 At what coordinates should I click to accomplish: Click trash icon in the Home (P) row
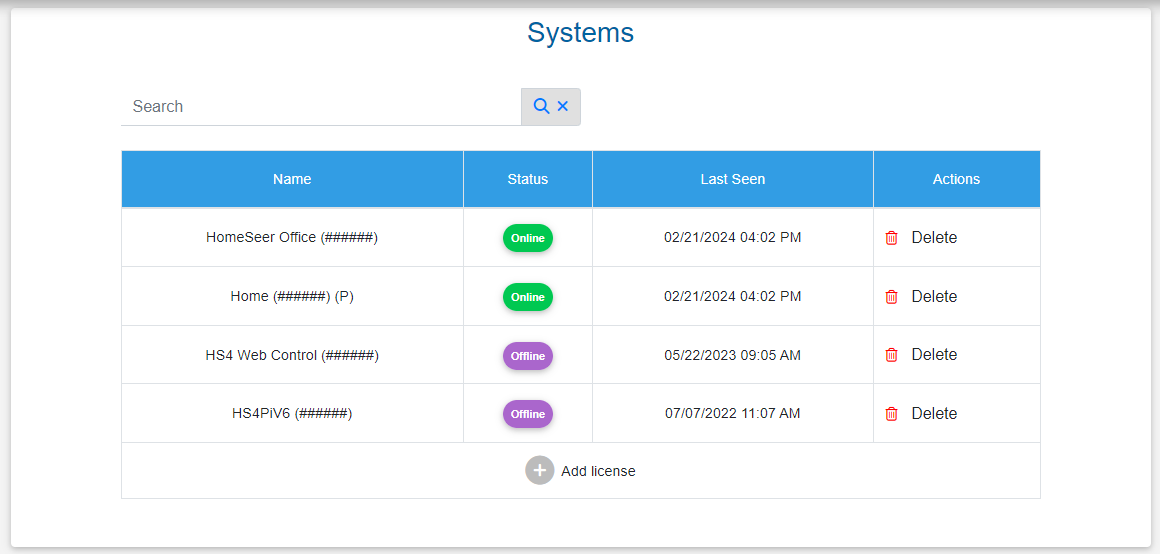pyautogui.click(x=892, y=297)
